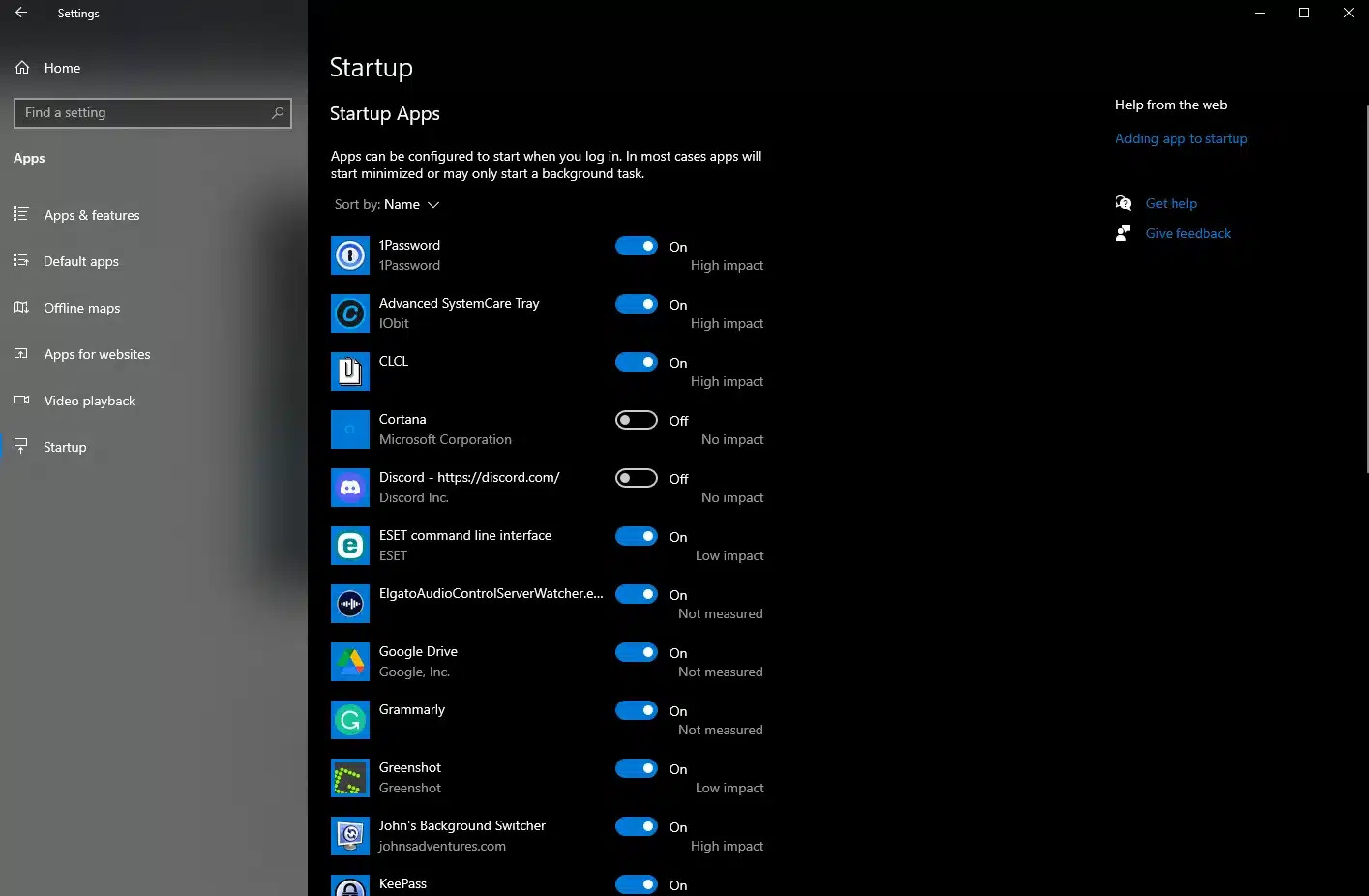Image resolution: width=1369 pixels, height=896 pixels.
Task: Disable John's Background Switcher startup
Action: point(637,826)
